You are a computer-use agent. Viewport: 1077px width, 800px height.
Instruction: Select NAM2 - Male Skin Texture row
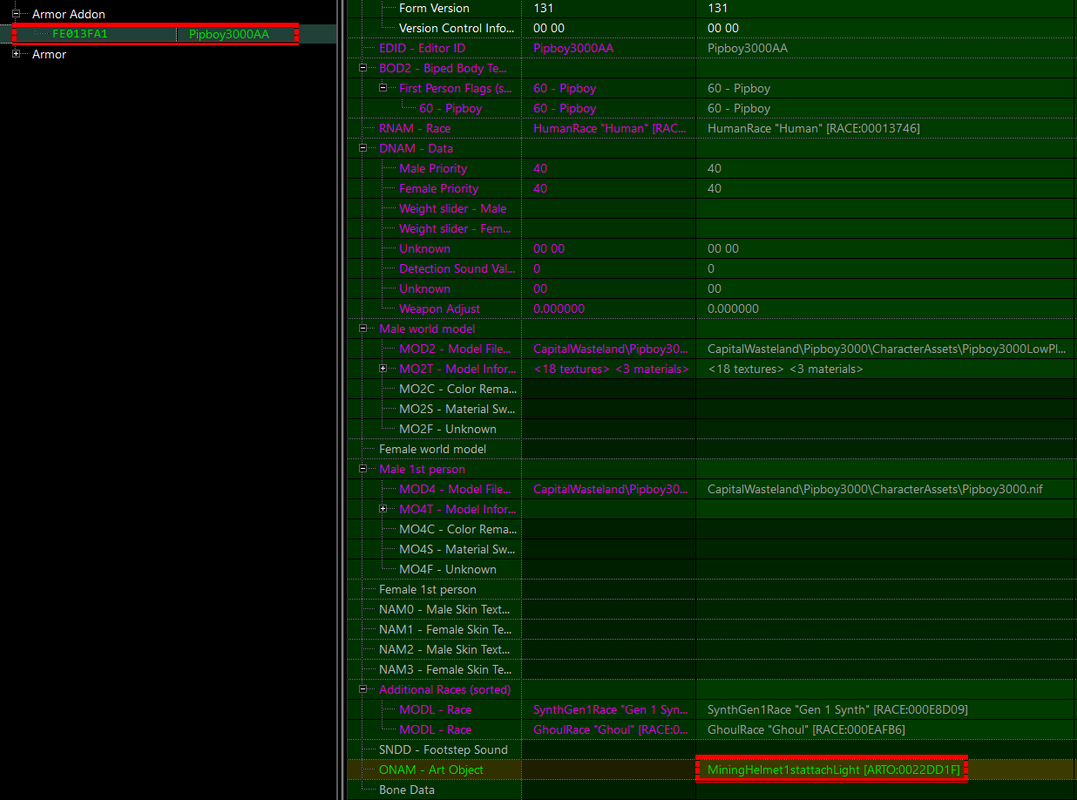[444, 650]
